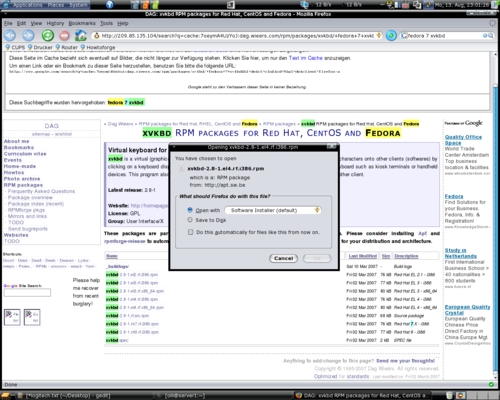Viewport: 500px width, 400px height.
Task: Go to the home page icon
Action: point(80,35)
